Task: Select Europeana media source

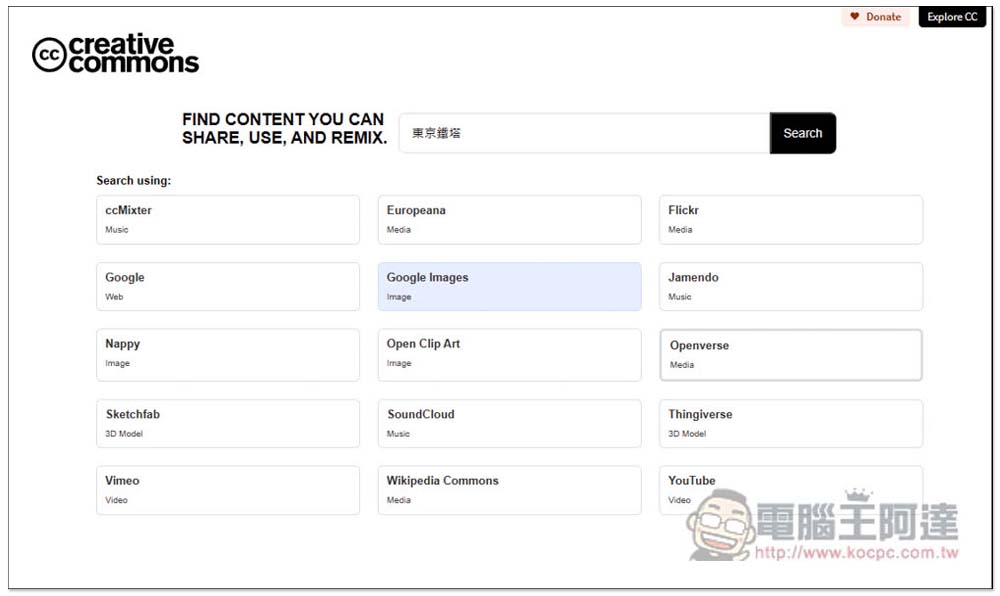Action: click(510, 220)
